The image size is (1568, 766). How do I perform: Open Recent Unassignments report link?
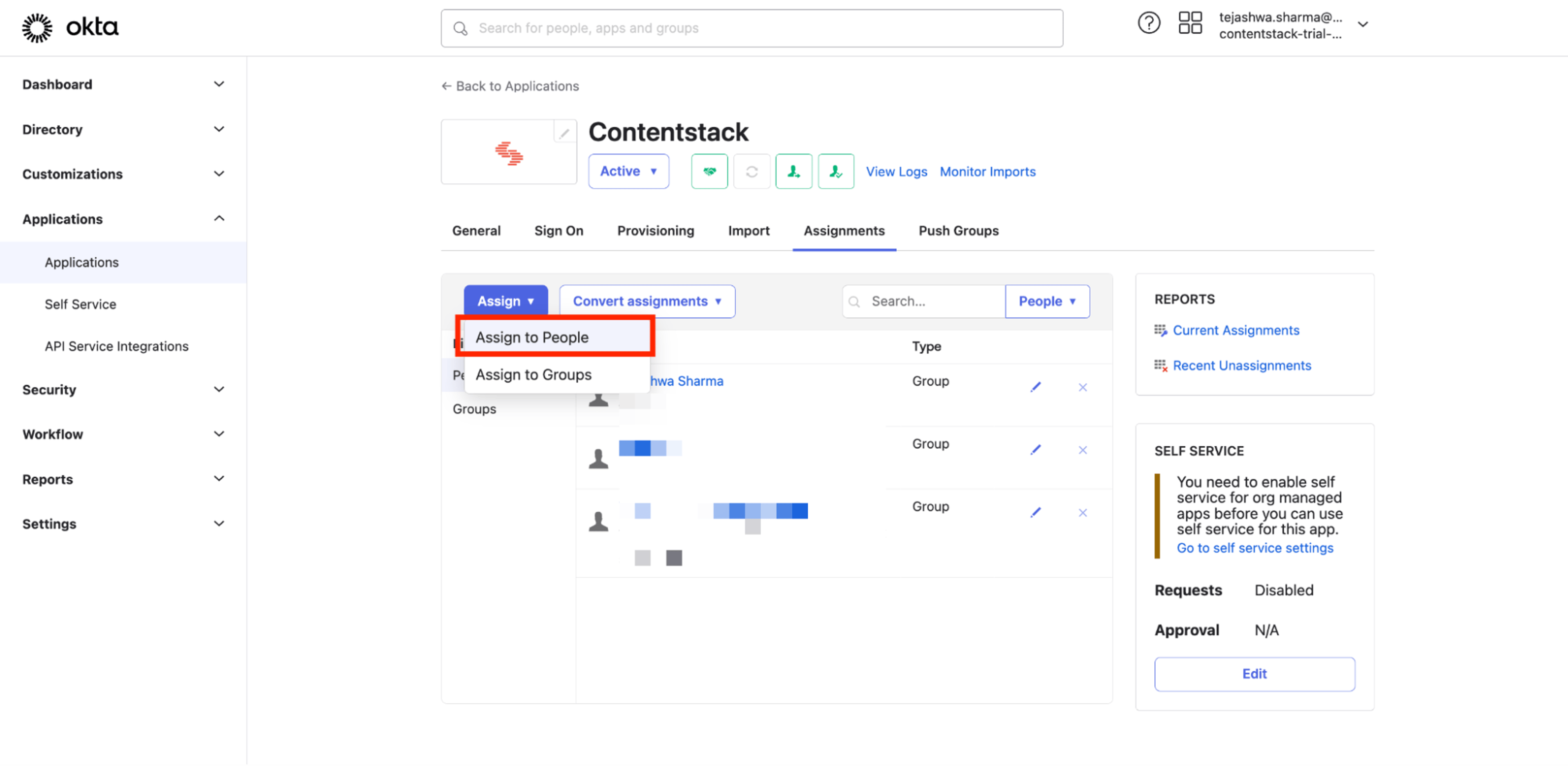pyautogui.click(x=1242, y=366)
